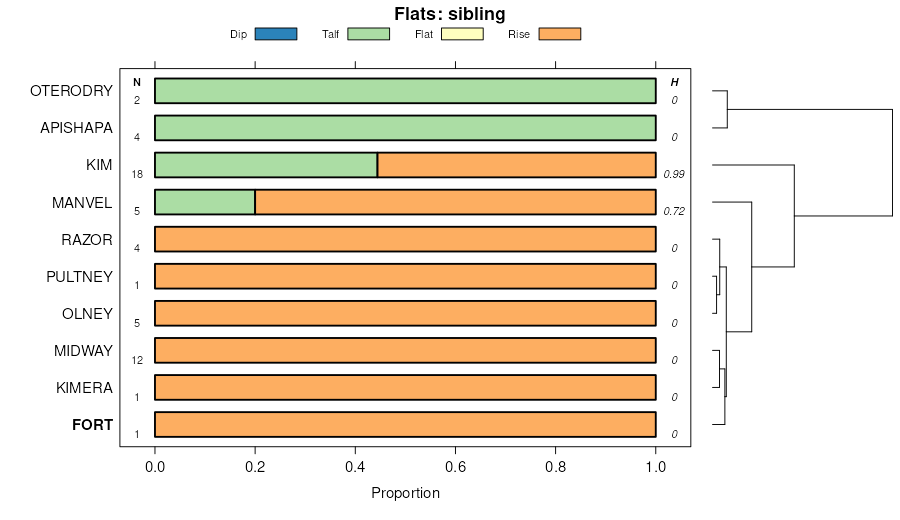Click the 0.4 x-axis tick label
The height and width of the screenshot is (520, 900).
355,467
